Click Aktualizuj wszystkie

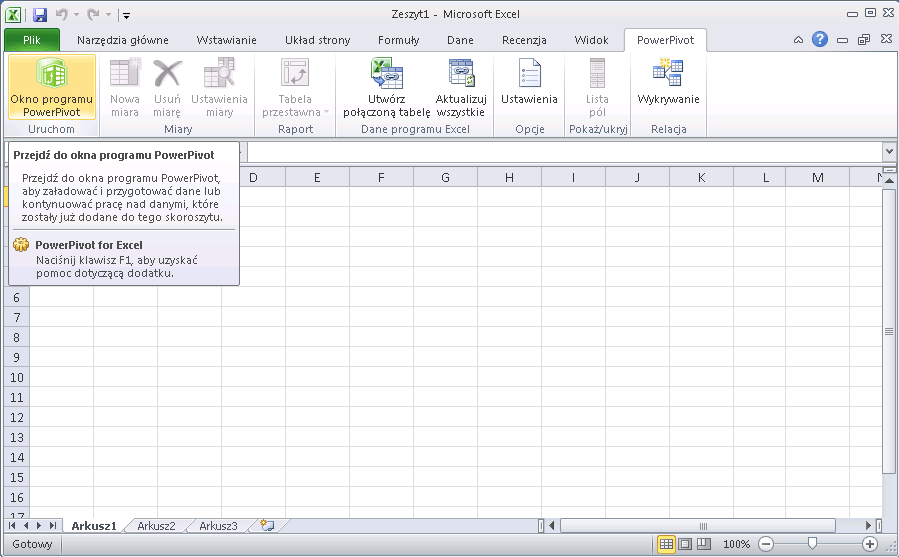point(461,87)
